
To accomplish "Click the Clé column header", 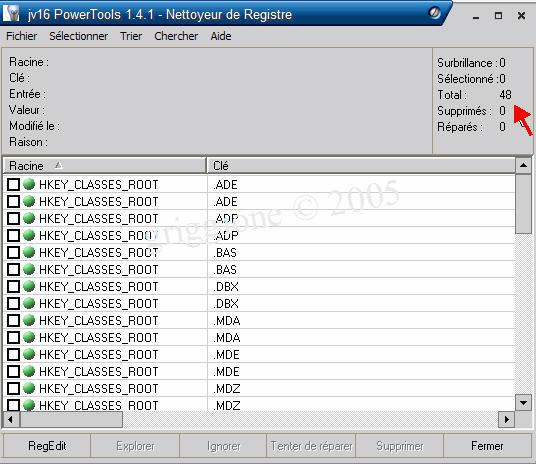I will coord(361,166).
